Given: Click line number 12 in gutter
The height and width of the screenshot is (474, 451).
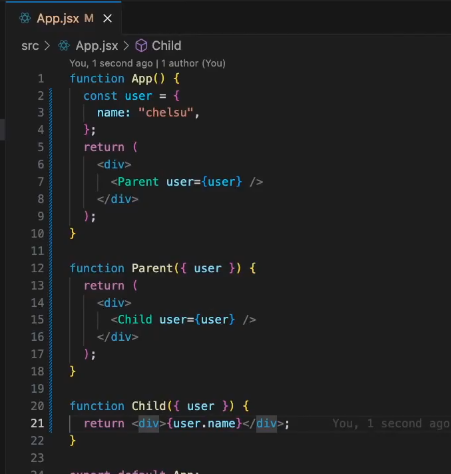Looking at the screenshot, I should pos(37,268).
